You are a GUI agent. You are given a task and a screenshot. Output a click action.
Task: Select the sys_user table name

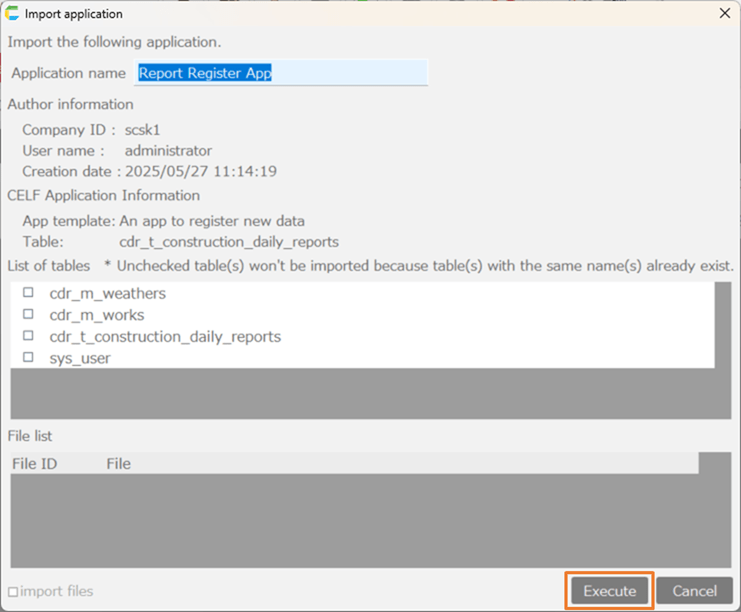coord(80,358)
